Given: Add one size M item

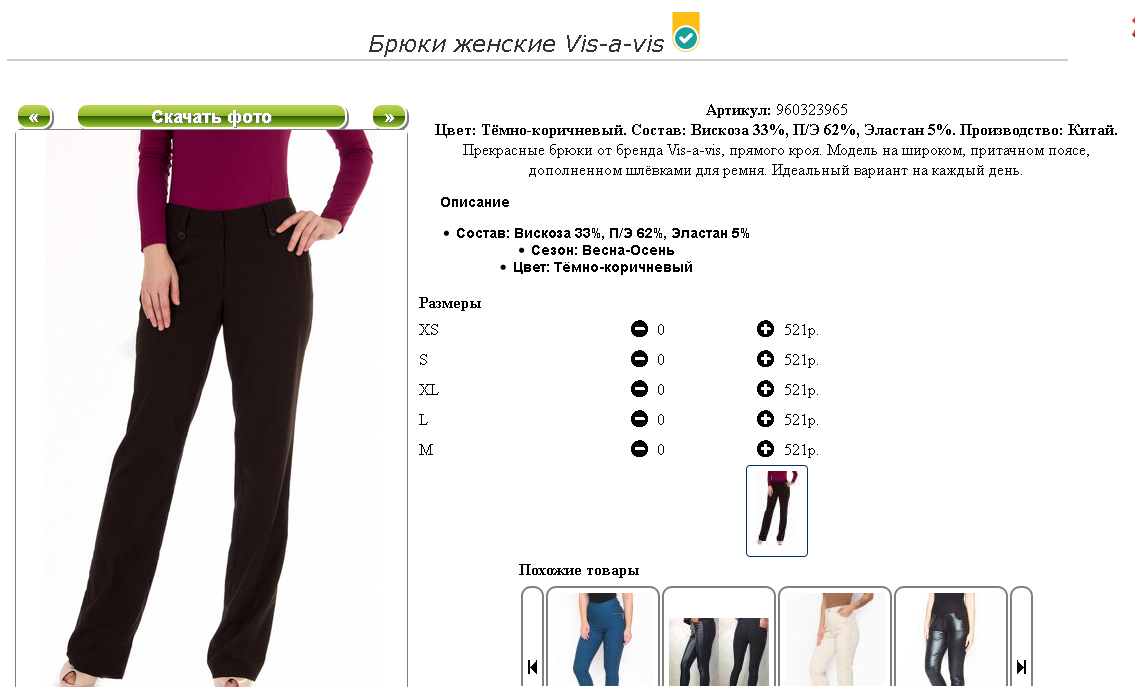Looking at the screenshot, I should (x=765, y=450).
